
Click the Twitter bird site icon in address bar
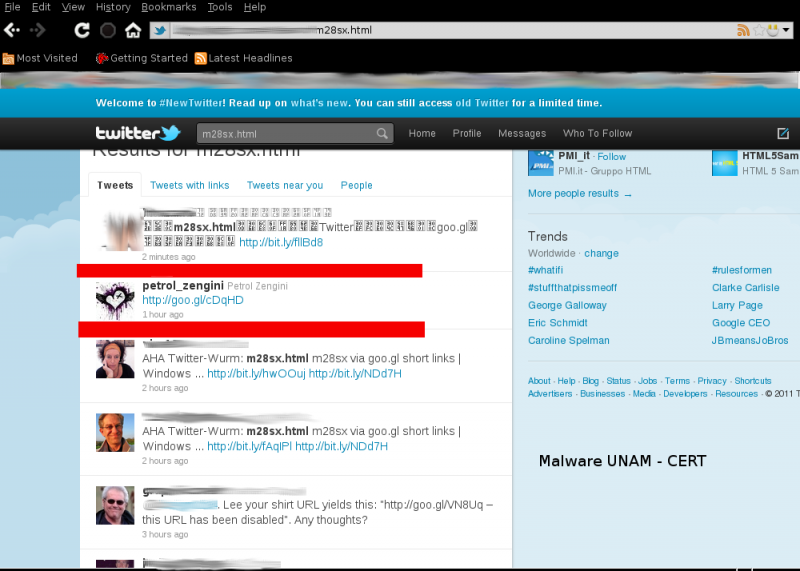(160, 31)
